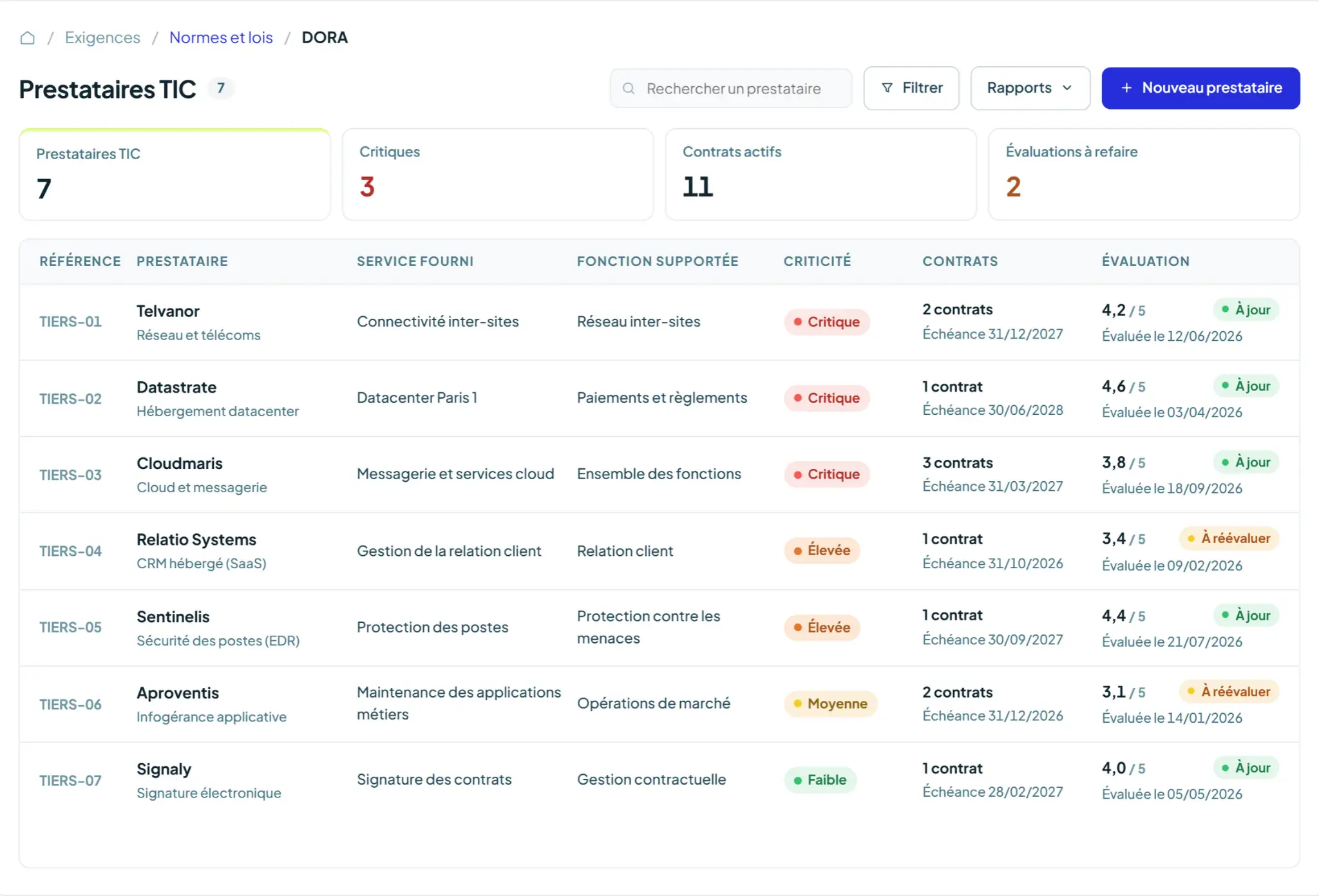Image resolution: width=1319 pixels, height=896 pixels.
Task: Click the Moyenne criticality badge
Action: pos(831,703)
